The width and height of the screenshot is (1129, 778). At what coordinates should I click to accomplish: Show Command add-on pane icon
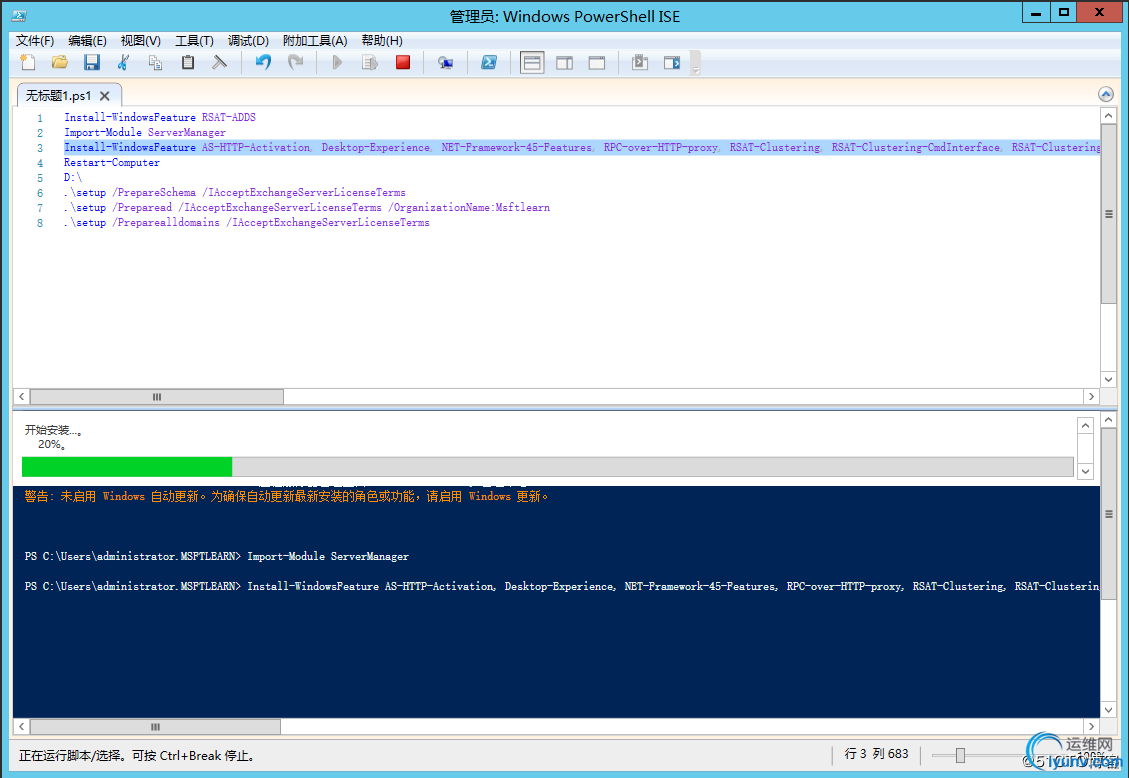[672, 63]
